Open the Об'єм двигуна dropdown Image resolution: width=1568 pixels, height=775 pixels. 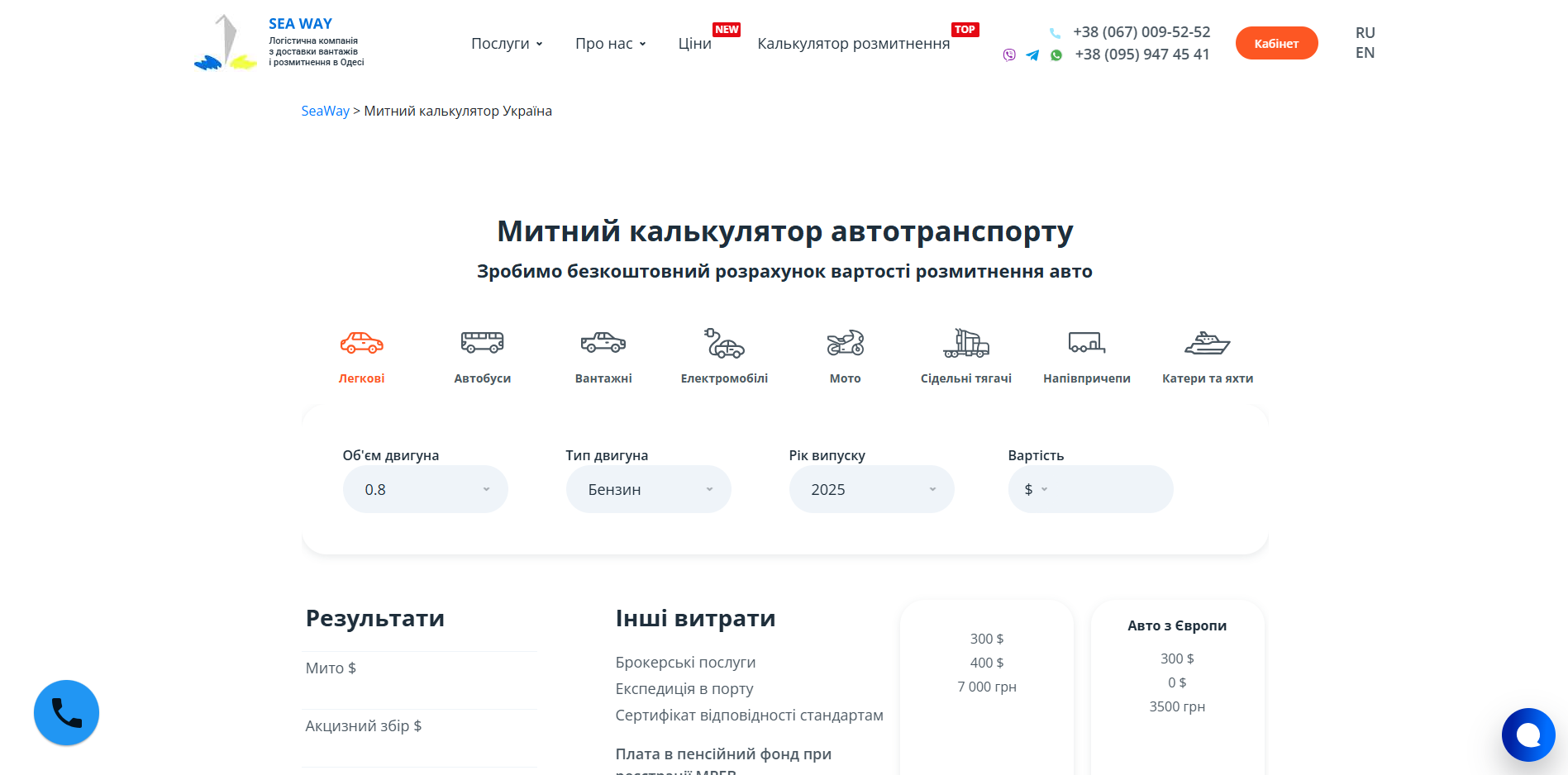click(425, 489)
